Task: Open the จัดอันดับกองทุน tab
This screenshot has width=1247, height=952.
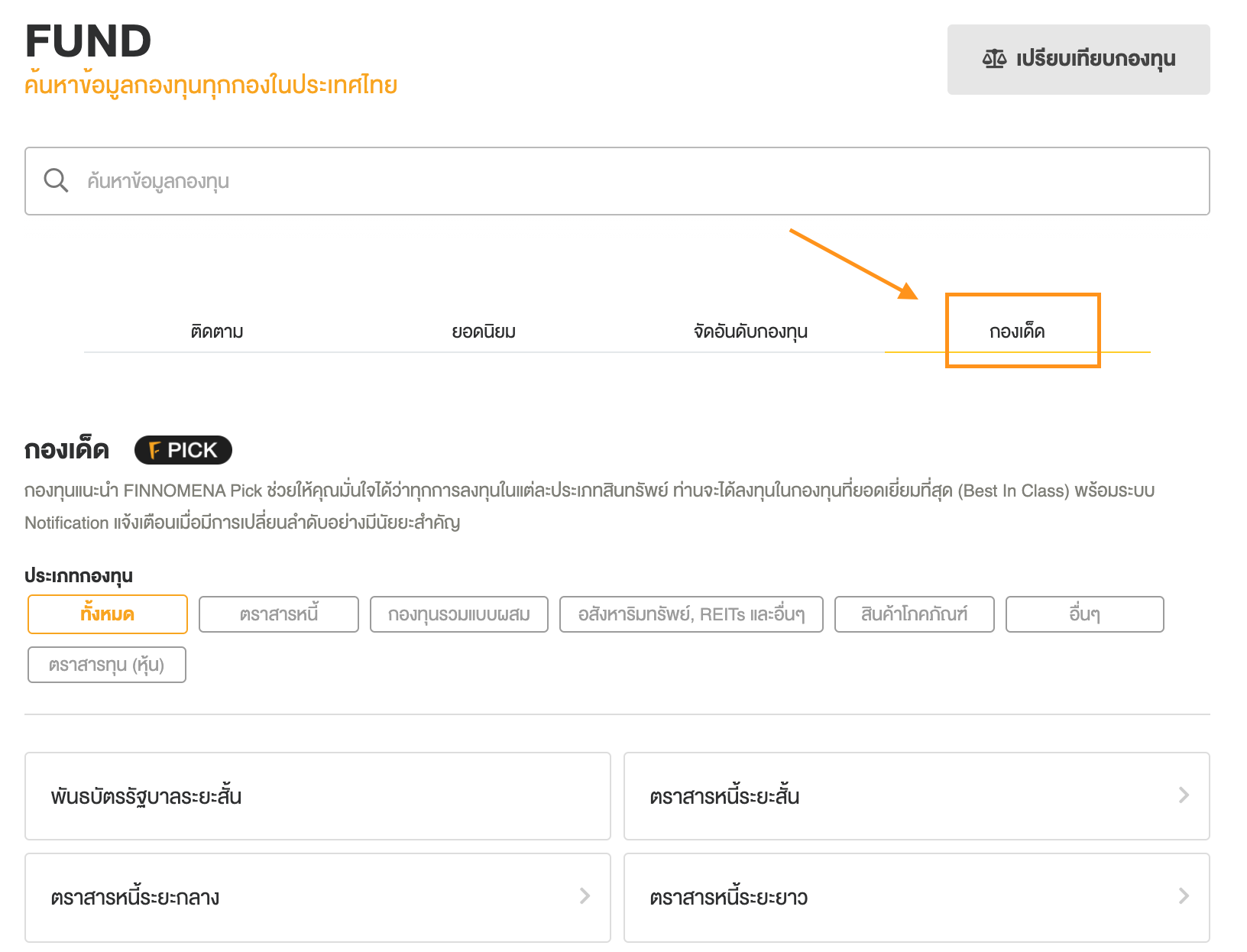Action: coord(750,332)
